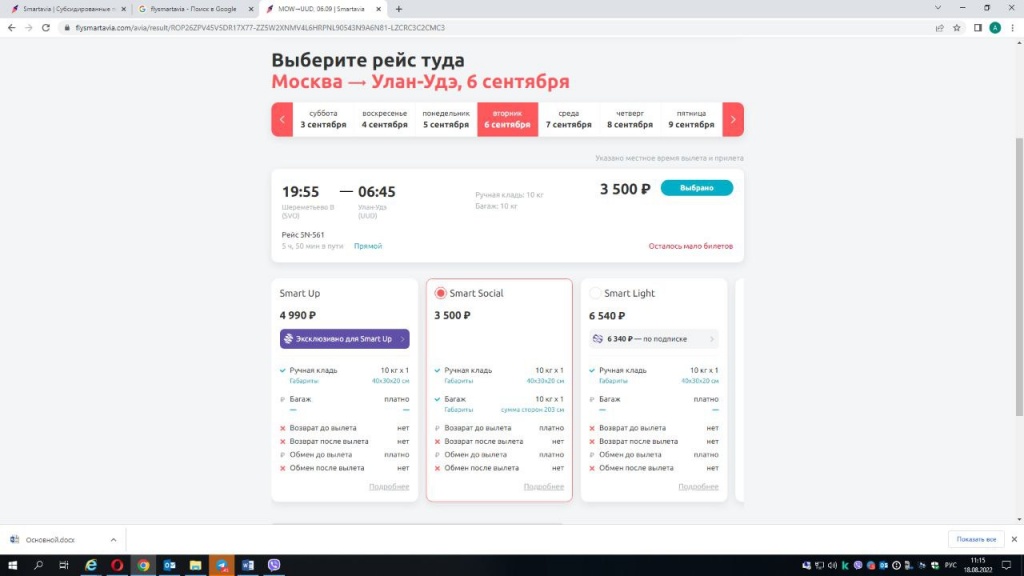
Task: Open Windows Start menu
Action: (x=12, y=565)
